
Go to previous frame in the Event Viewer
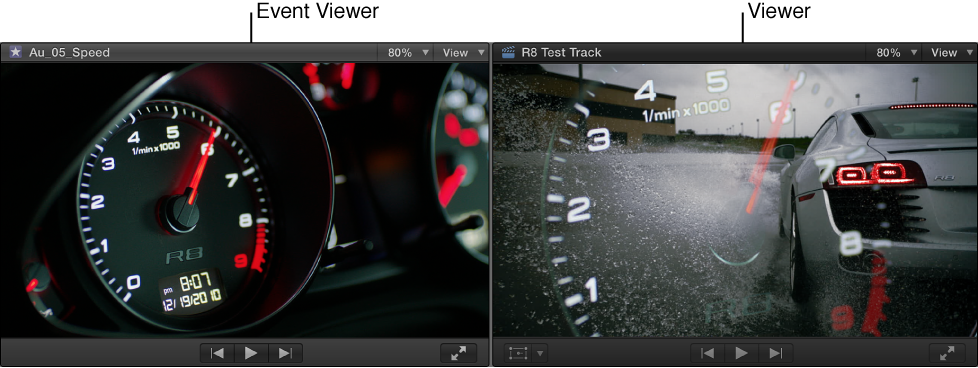click(217, 353)
